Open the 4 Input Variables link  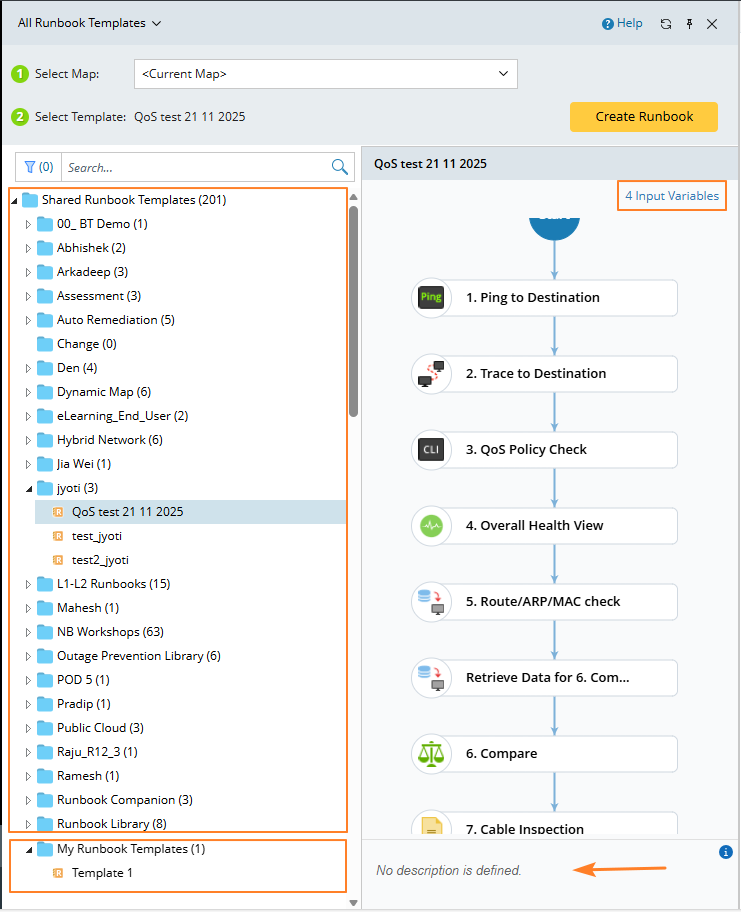[672, 196]
